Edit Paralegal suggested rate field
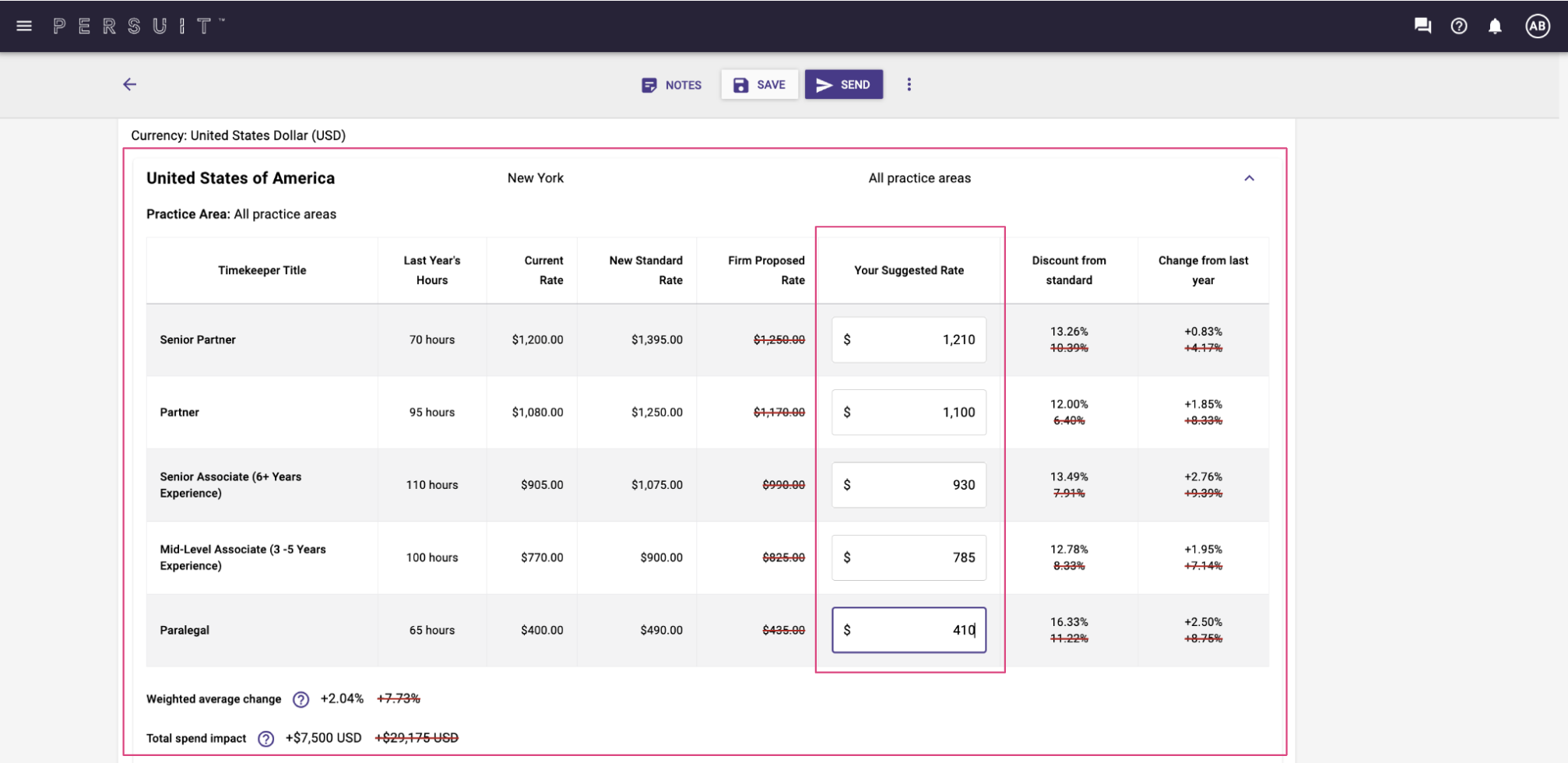The width and height of the screenshot is (1568, 763). [x=909, y=630]
